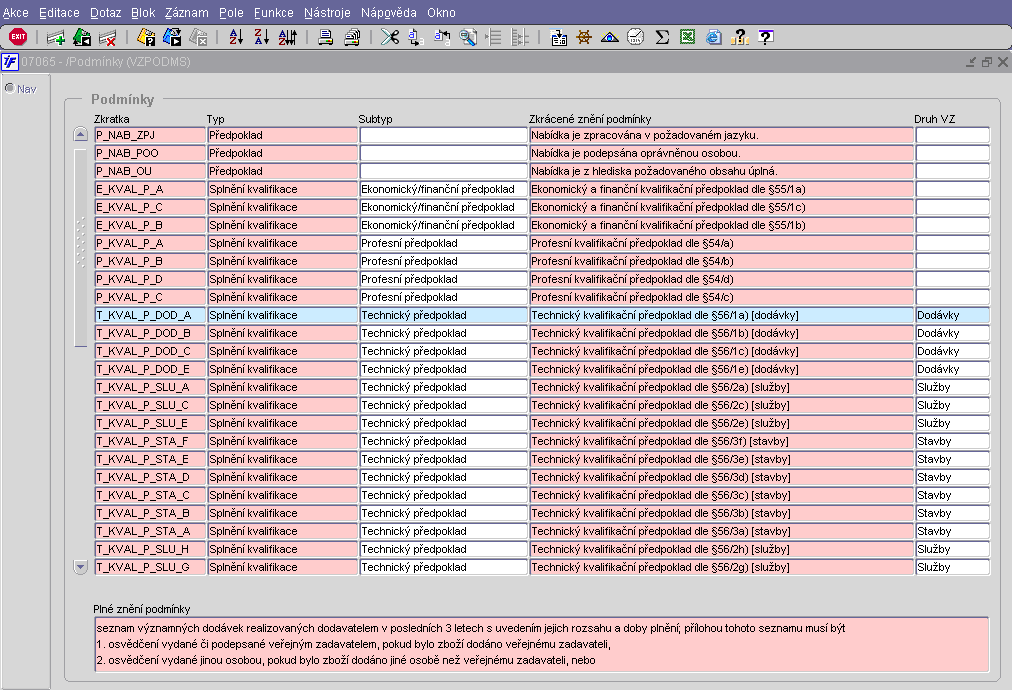Select the T_KVAL_P_DOD_B Zkratka cell
This screenshot has height=690, width=1012.
pyautogui.click(x=150, y=334)
